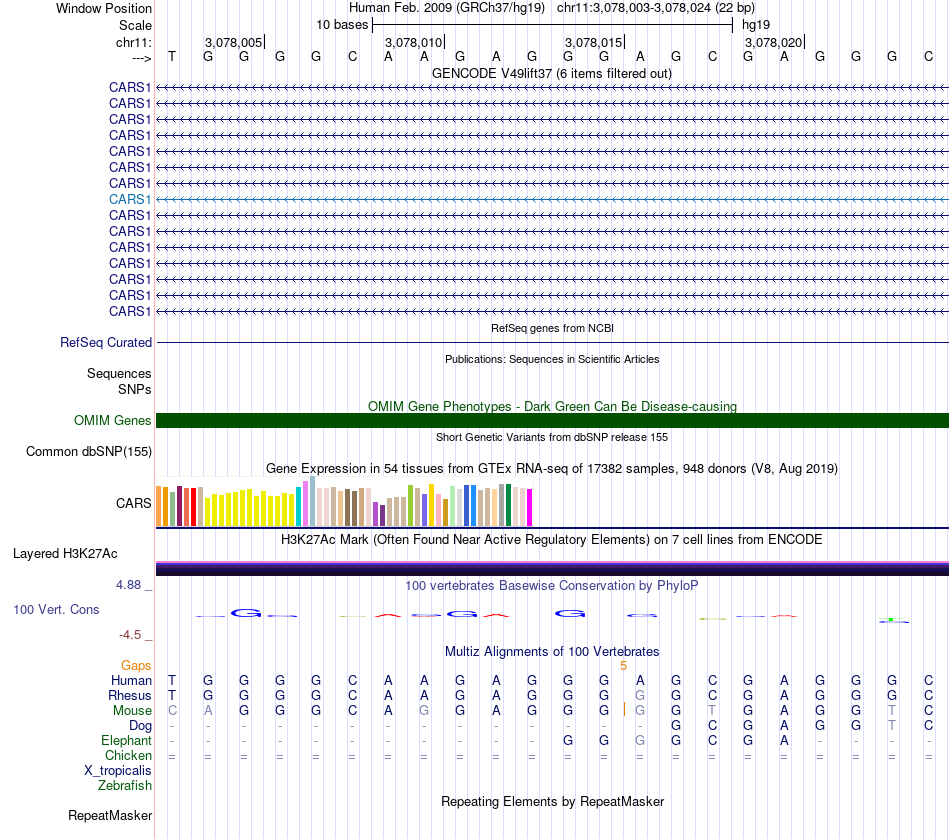Click the RefSeq genes from NCBI title
Image resolution: width=950 pixels, height=839 pixels.
552,328
